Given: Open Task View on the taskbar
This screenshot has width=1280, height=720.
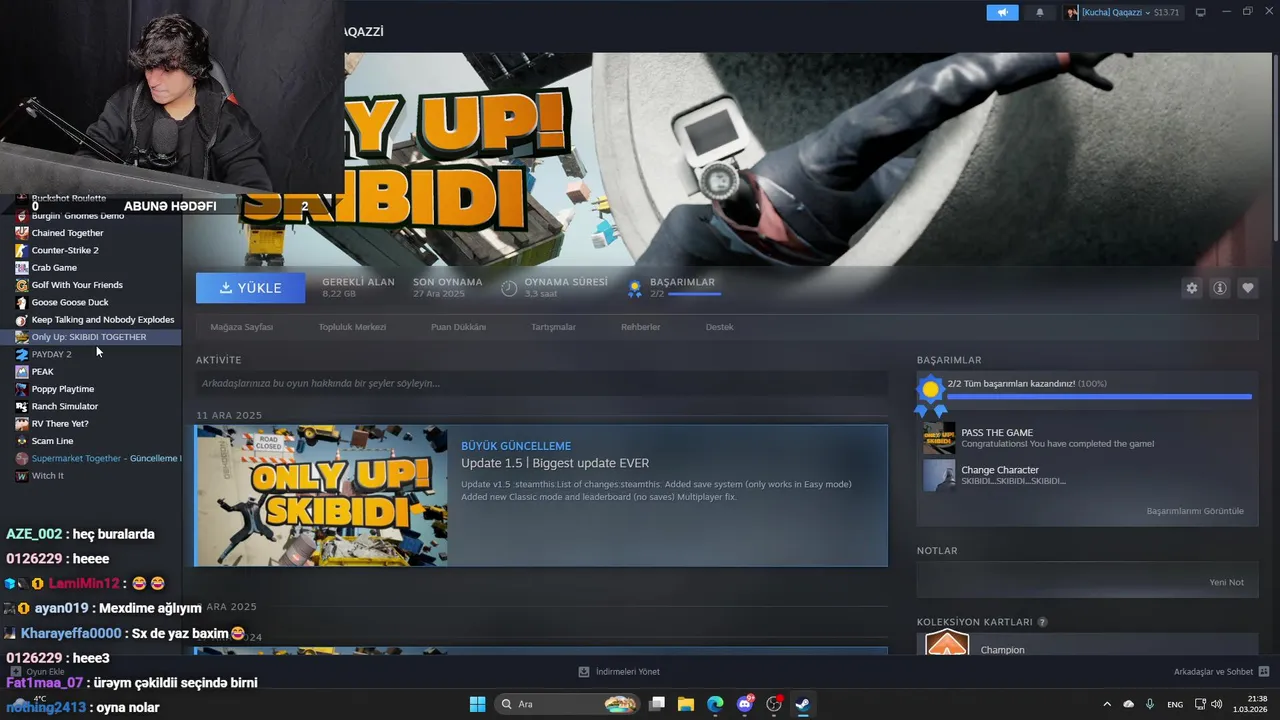Looking at the screenshot, I should coord(657,704).
